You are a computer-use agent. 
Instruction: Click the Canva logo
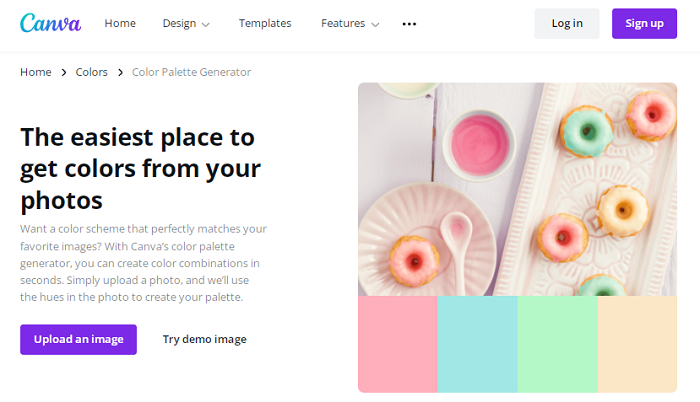click(x=50, y=23)
